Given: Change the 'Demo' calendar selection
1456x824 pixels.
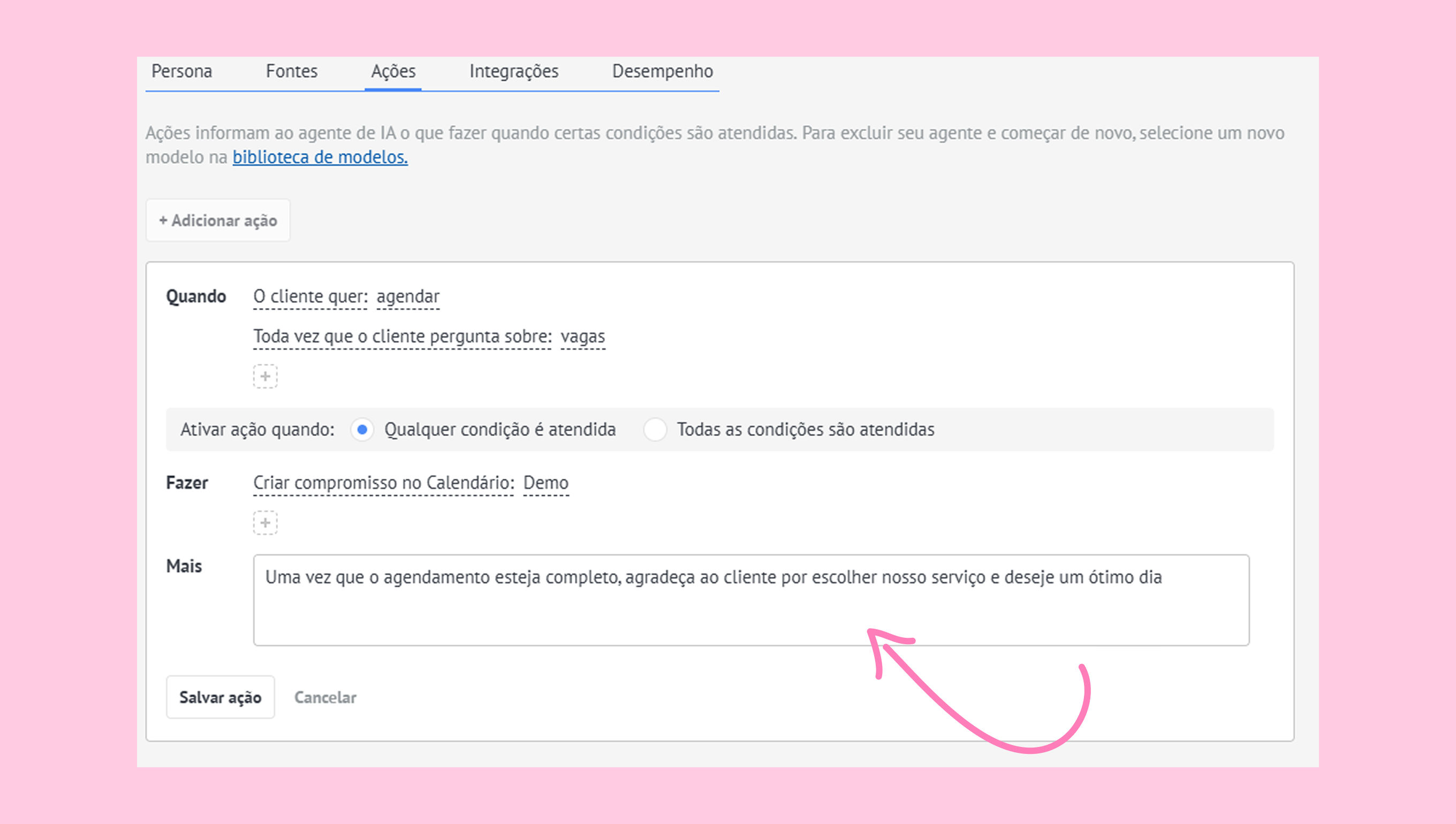Looking at the screenshot, I should click(545, 483).
